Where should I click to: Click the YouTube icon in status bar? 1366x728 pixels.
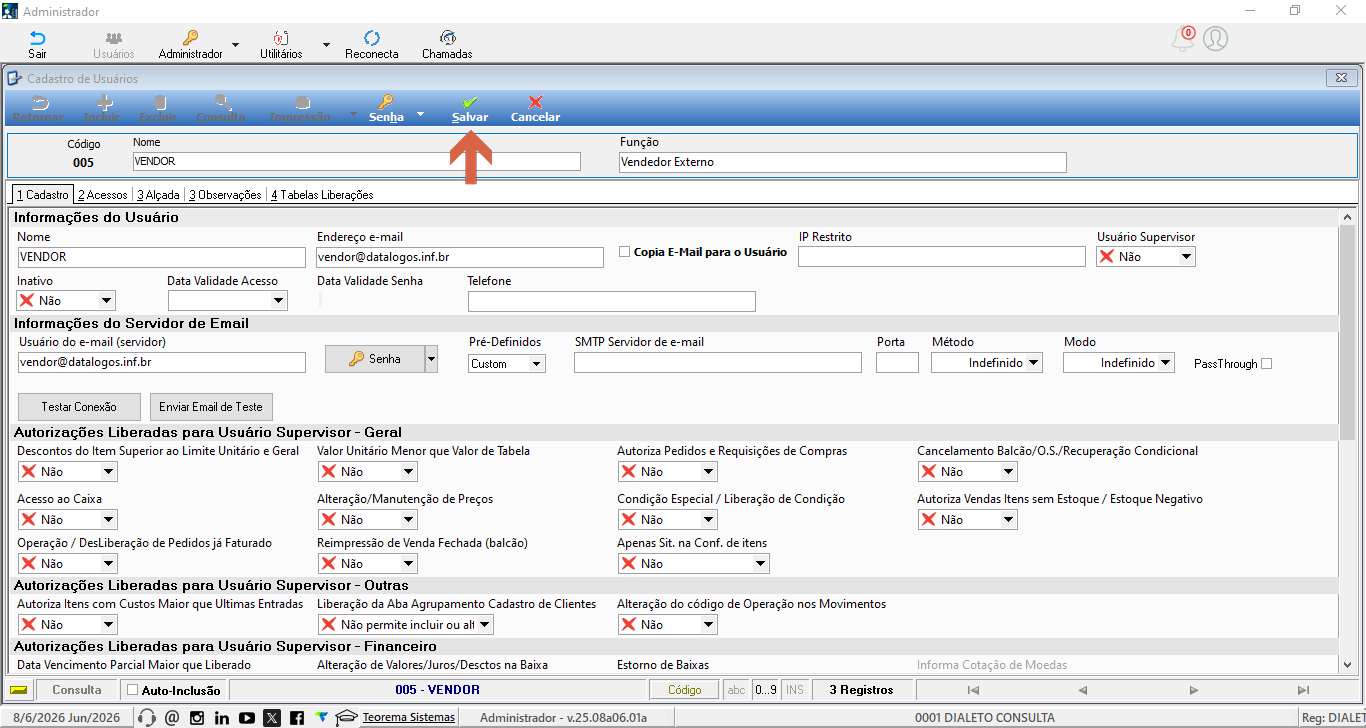click(x=246, y=717)
